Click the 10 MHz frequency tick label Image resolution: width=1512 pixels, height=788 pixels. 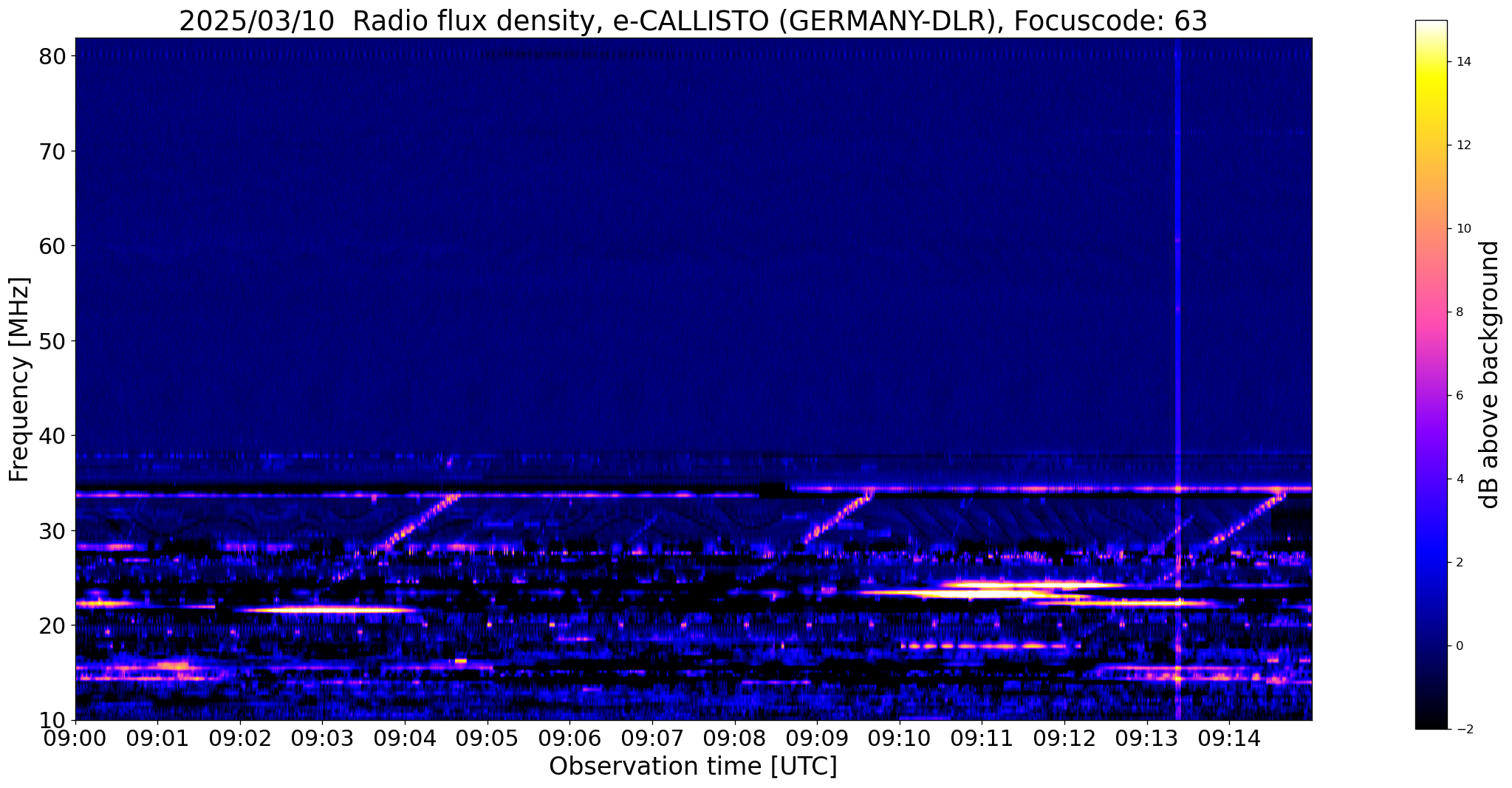(x=52, y=720)
